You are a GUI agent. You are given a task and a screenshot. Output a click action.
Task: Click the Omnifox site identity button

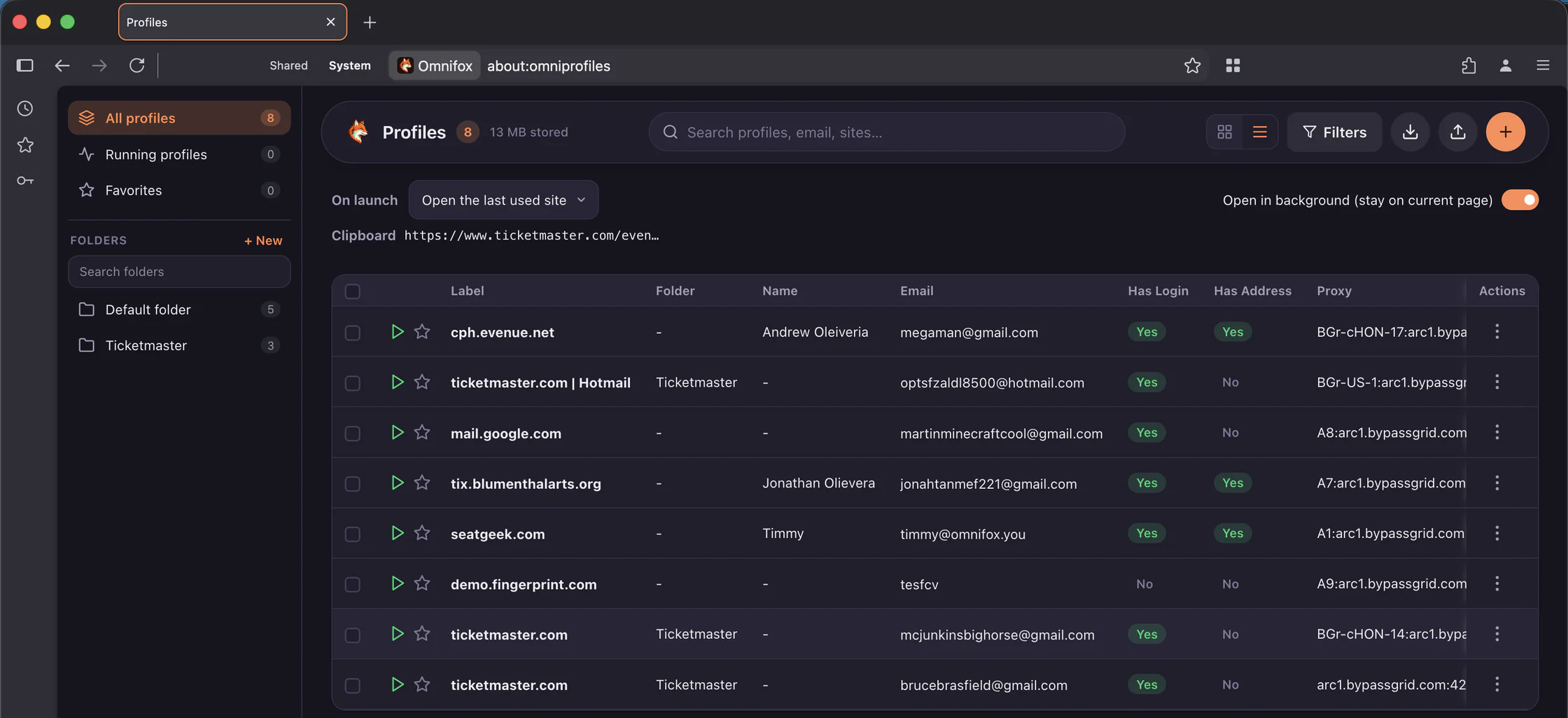click(435, 65)
